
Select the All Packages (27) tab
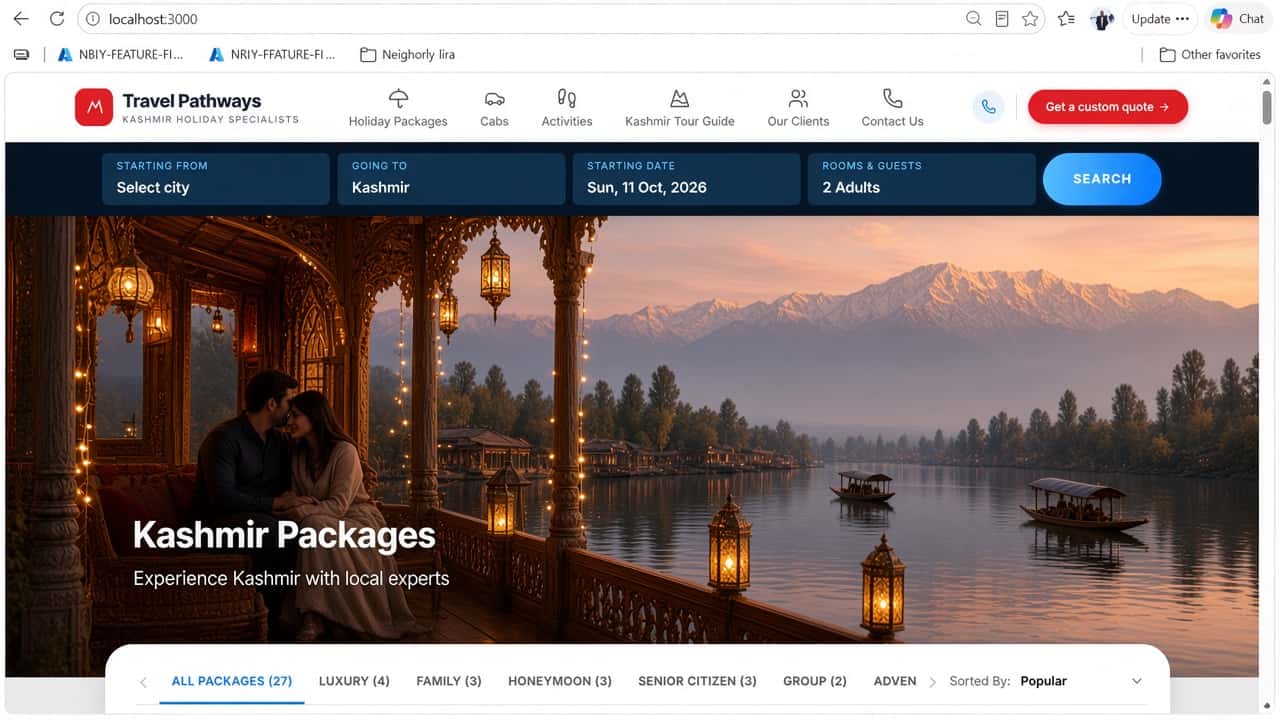[232, 681]
